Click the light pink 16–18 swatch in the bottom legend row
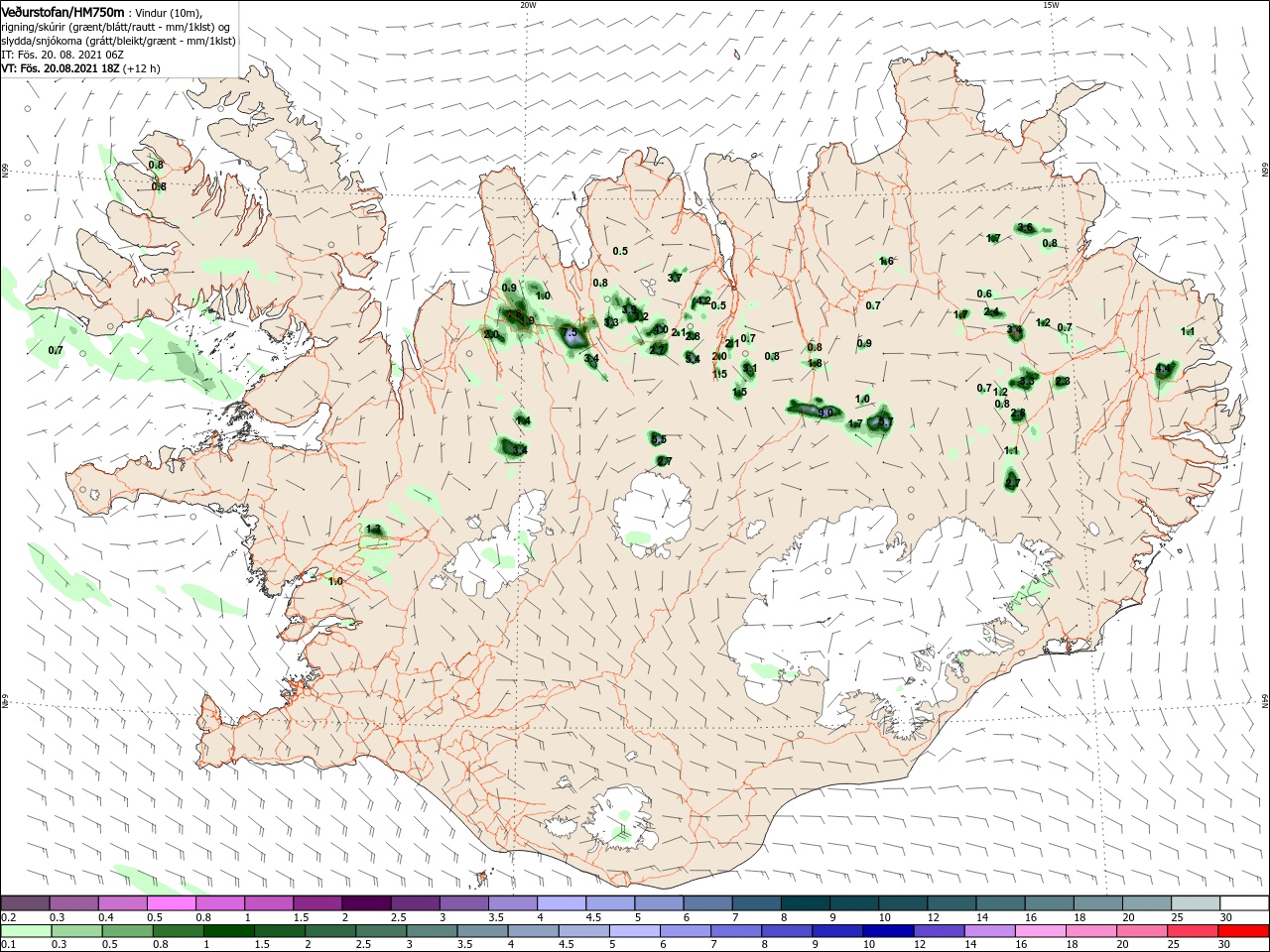The image size is (1270, 952). point(1040,931)
